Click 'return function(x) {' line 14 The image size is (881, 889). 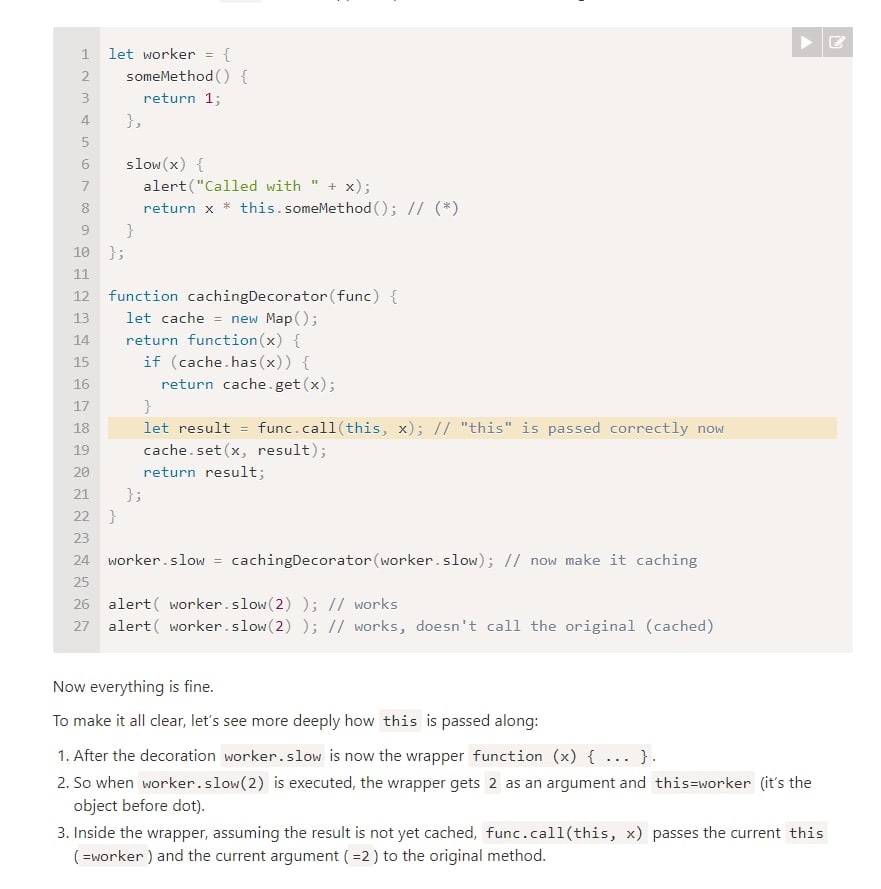[213, 340]
